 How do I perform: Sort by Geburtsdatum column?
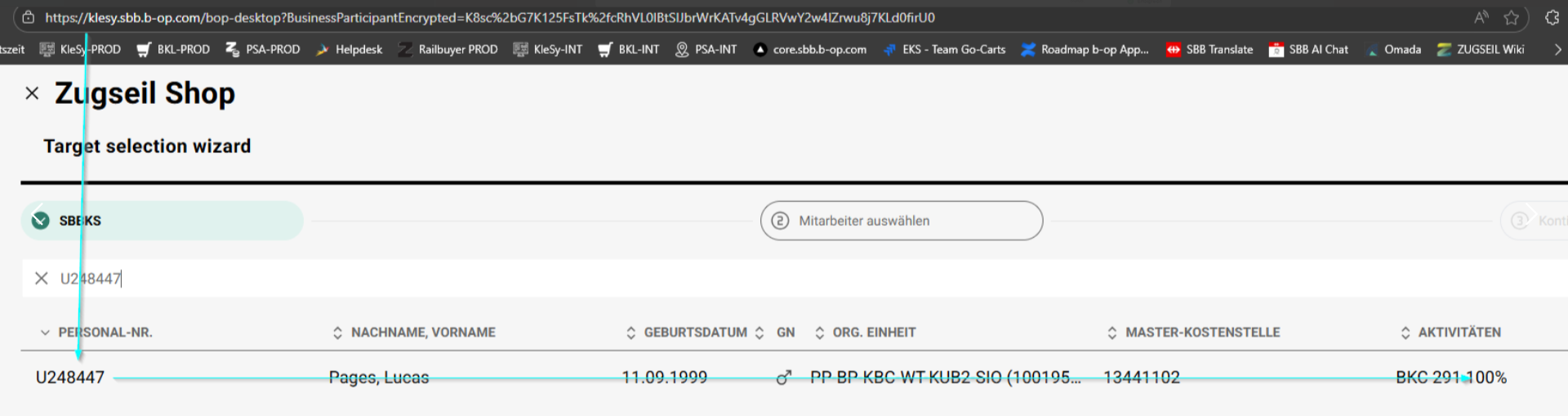(695, 333)
